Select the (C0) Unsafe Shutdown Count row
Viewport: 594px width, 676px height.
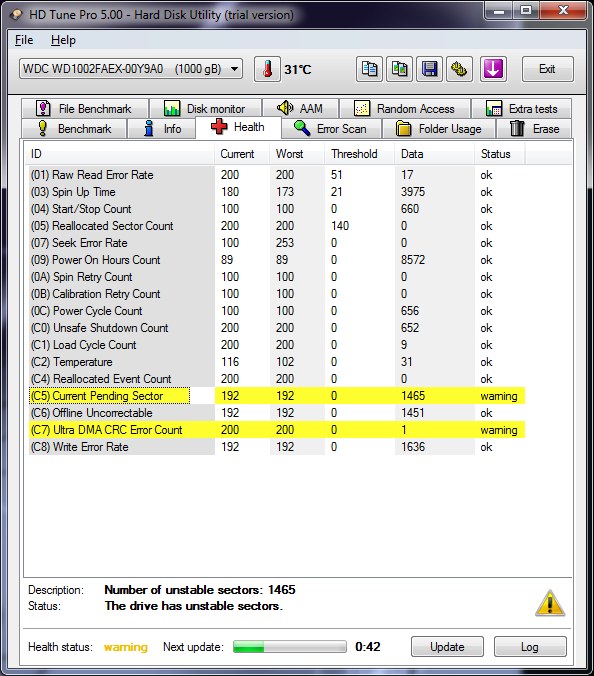(277, 328)
